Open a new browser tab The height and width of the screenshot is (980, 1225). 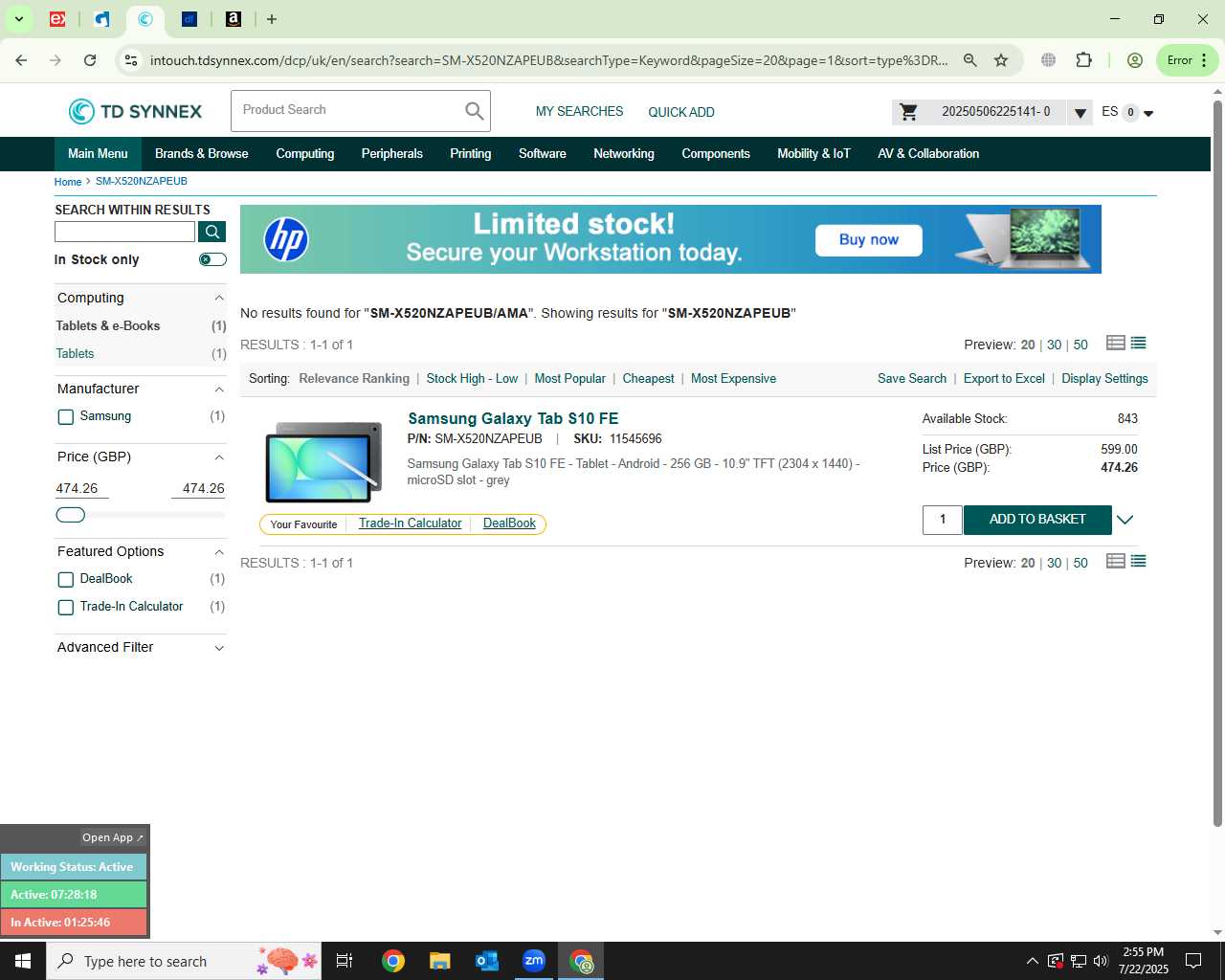tap(272, 19)
